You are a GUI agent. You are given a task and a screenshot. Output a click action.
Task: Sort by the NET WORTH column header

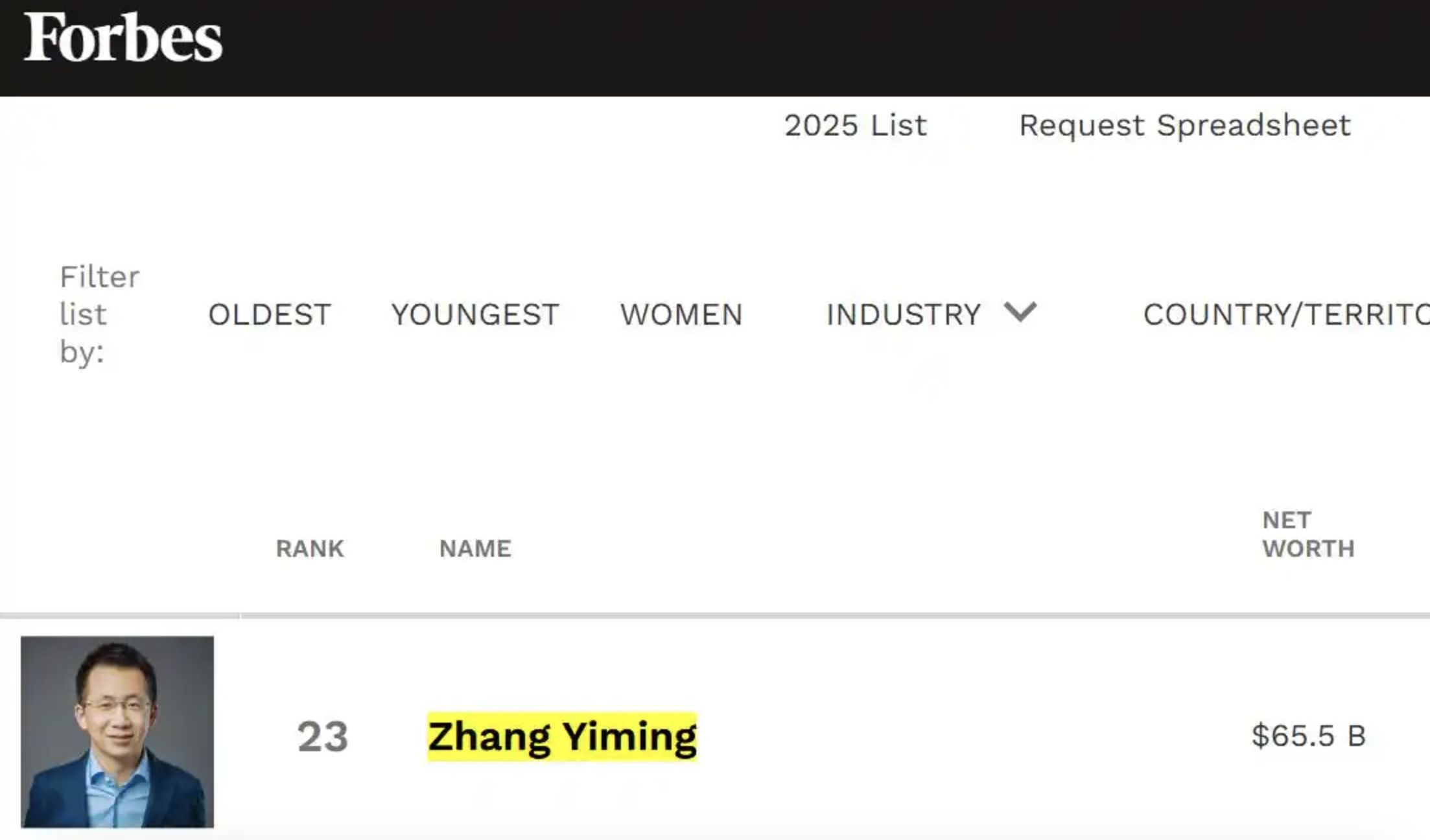1307,534
